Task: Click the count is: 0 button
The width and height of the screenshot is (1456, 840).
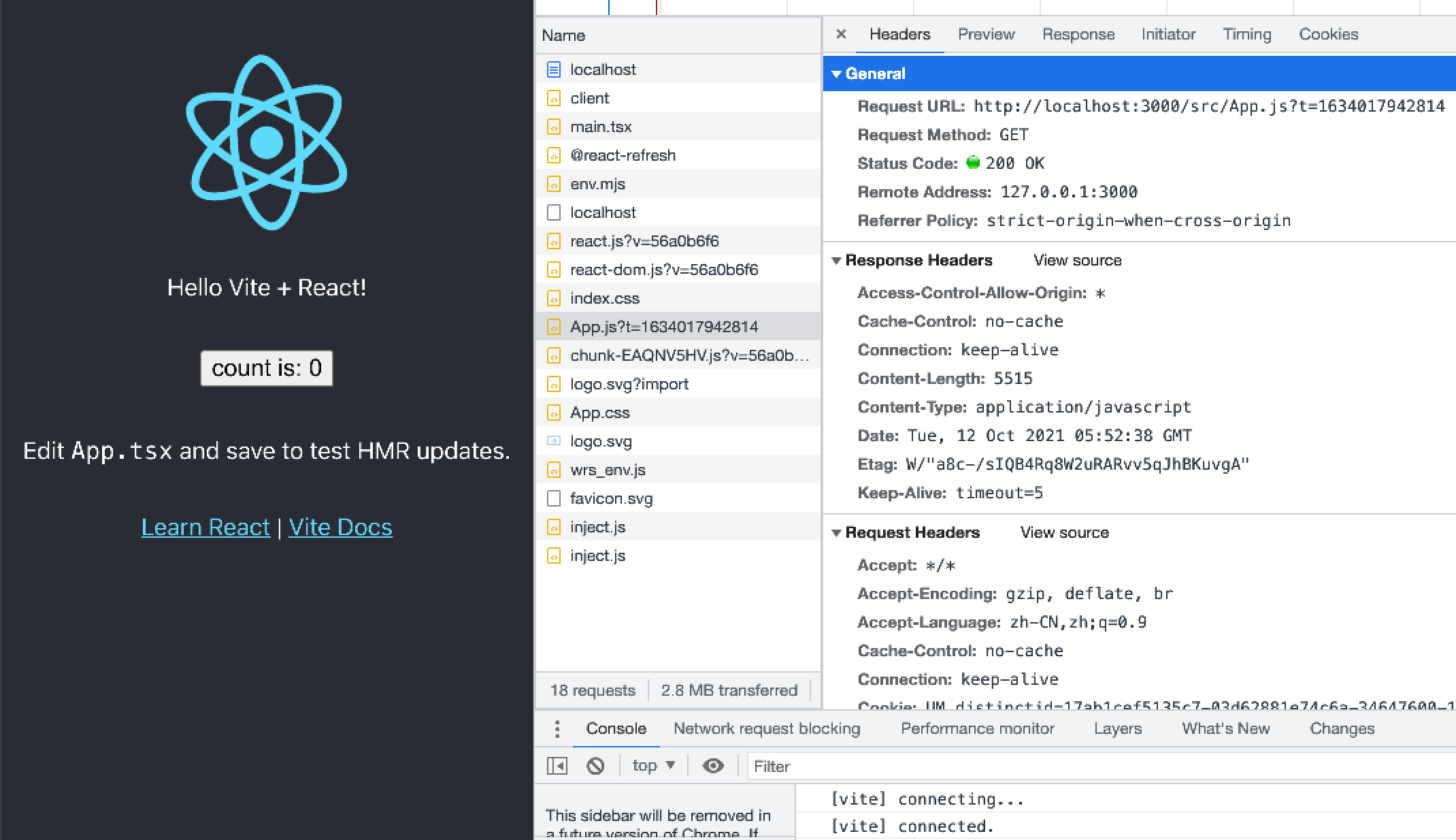Action: coord(267,368)
